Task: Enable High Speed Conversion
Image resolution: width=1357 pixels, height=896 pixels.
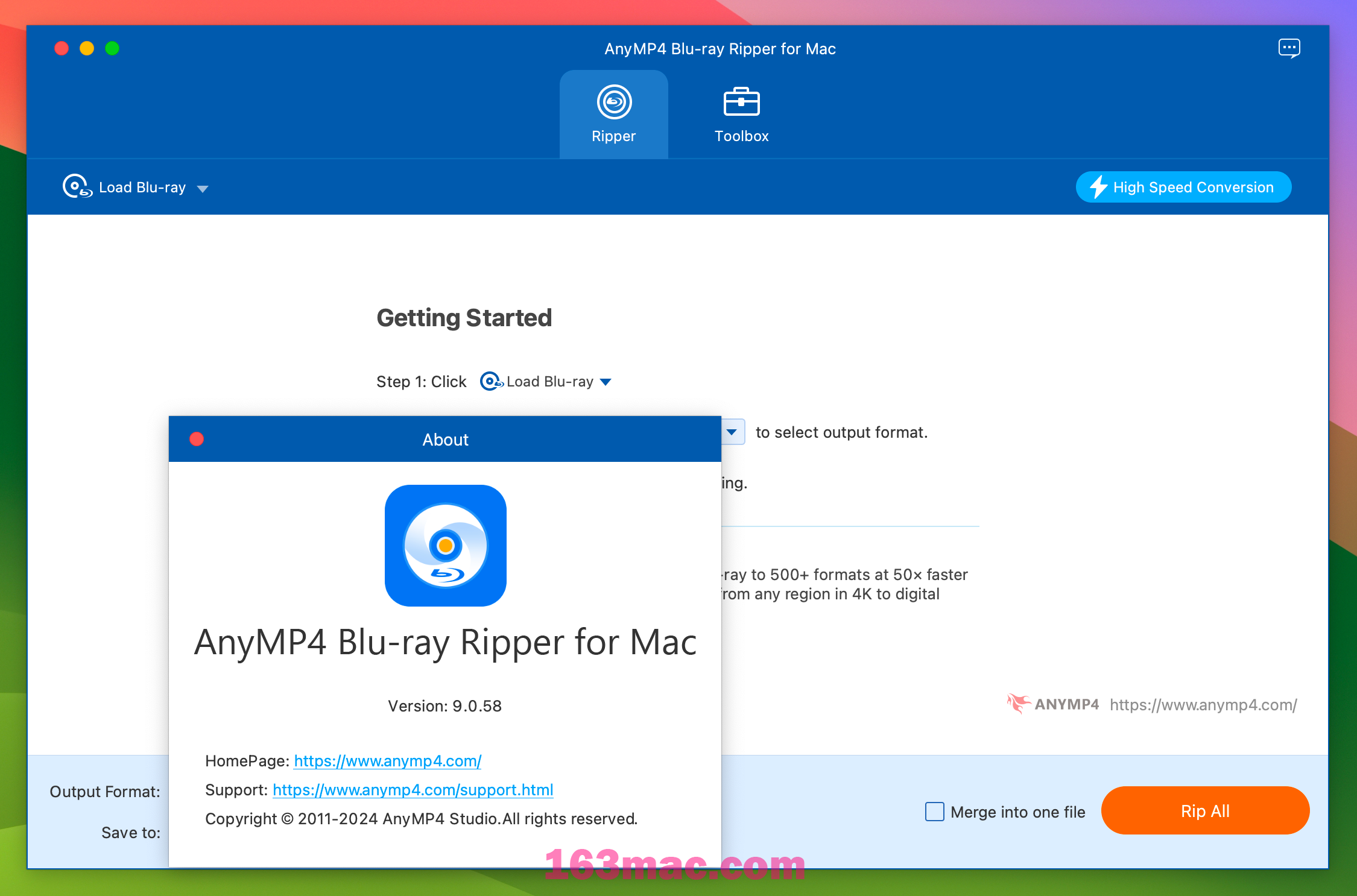Action: tap(1183, 187)
